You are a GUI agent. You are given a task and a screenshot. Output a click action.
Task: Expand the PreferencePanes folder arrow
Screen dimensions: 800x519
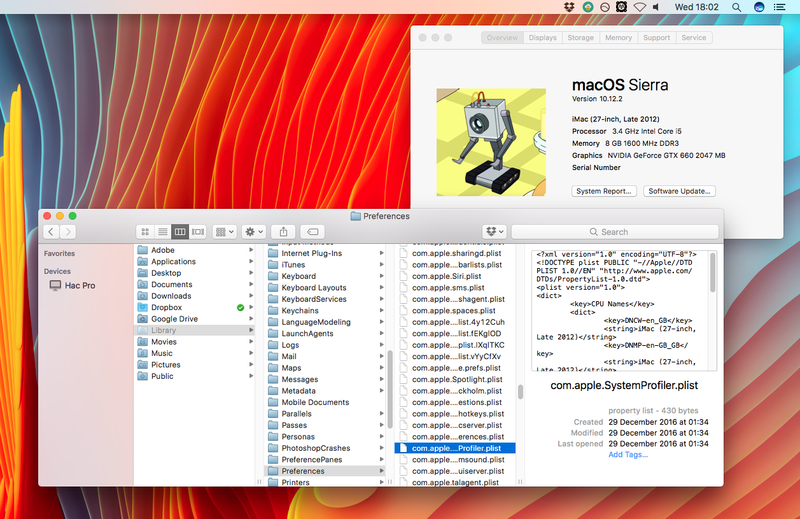coord(381,459)
